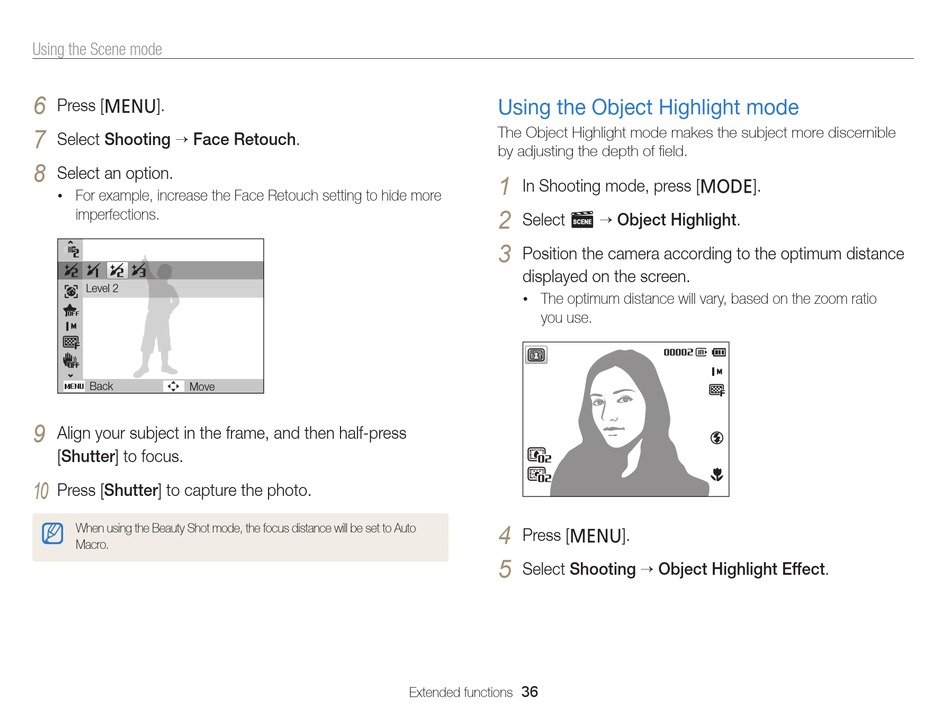Click 'Using the Scene mode' header text
This screenshot has width=950, height=703.
97,49
